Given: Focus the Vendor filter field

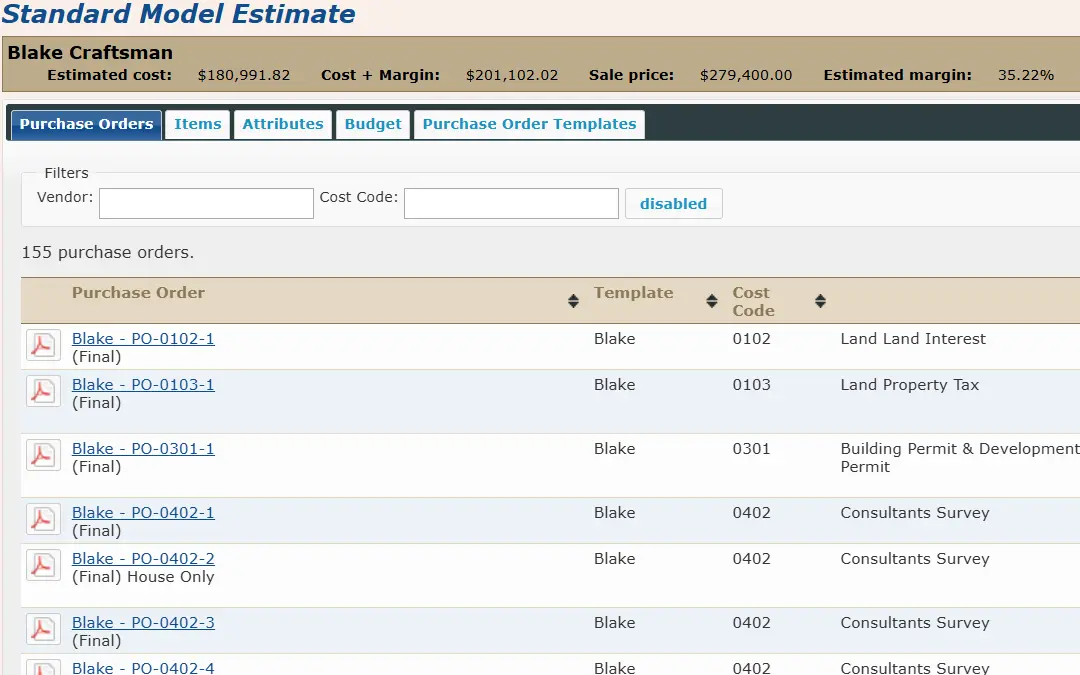Looking at the screenshot, I should 206,204.
